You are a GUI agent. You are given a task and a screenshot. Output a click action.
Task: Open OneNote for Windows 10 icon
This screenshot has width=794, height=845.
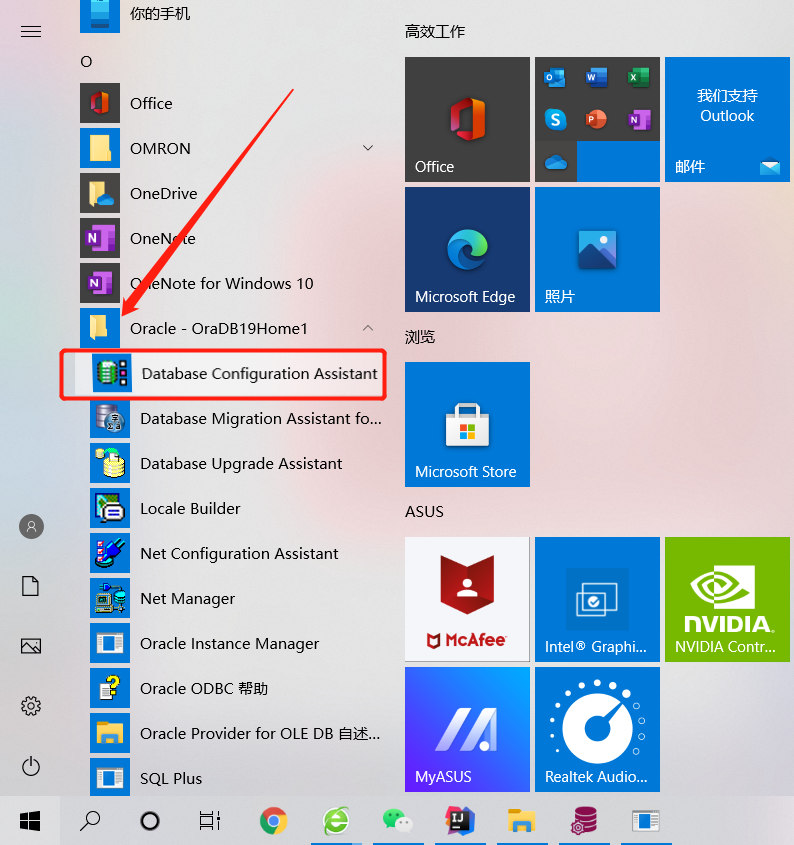pos(100,283)
